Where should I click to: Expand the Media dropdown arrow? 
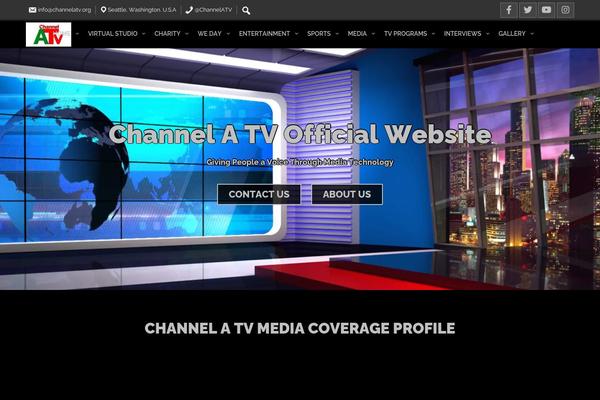click(373, 34)
